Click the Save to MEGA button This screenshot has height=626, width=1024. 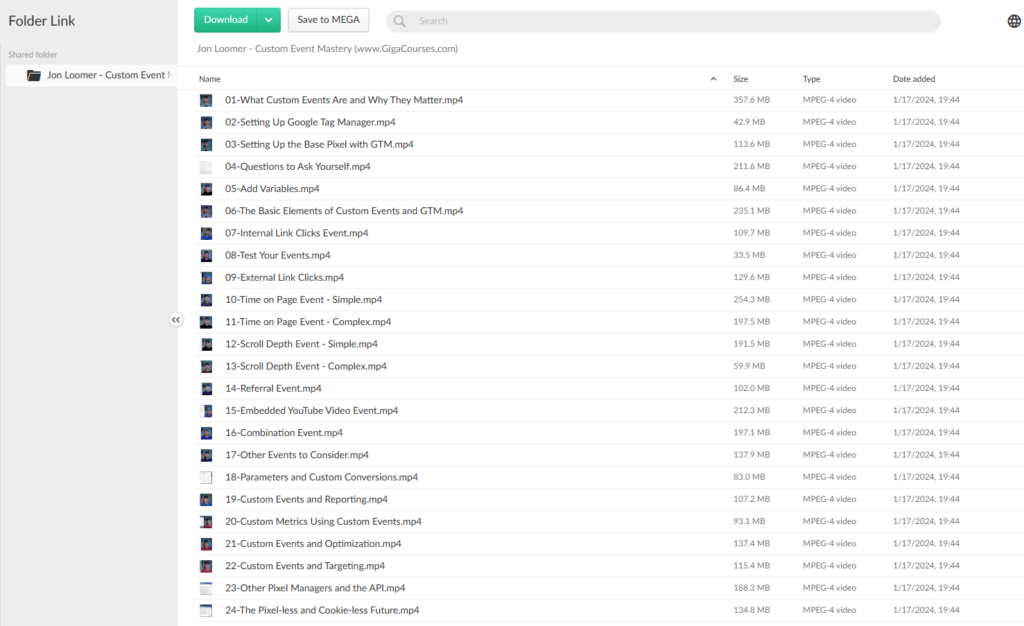328,20
